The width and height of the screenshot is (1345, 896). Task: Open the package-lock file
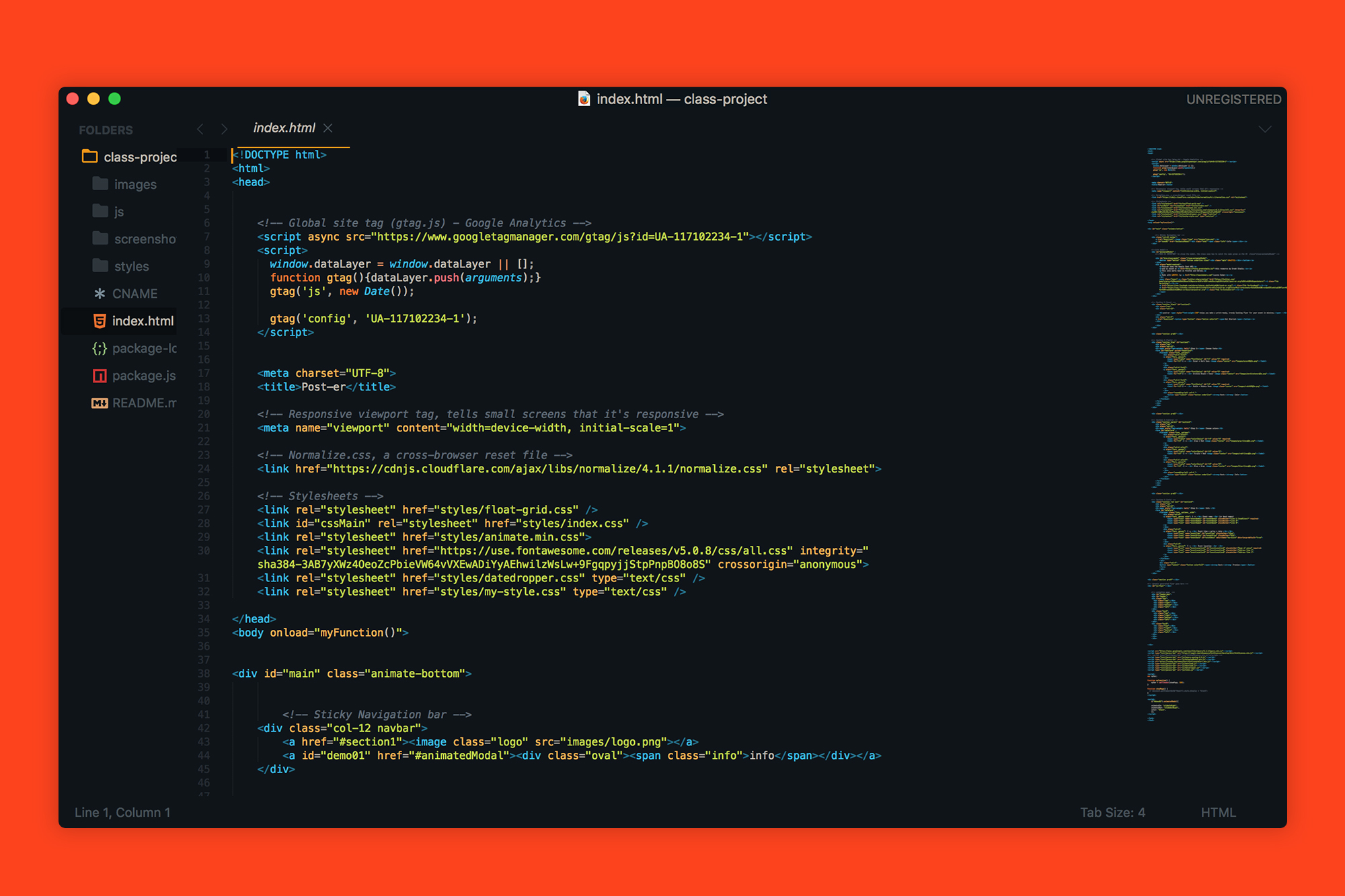[144, 348]
